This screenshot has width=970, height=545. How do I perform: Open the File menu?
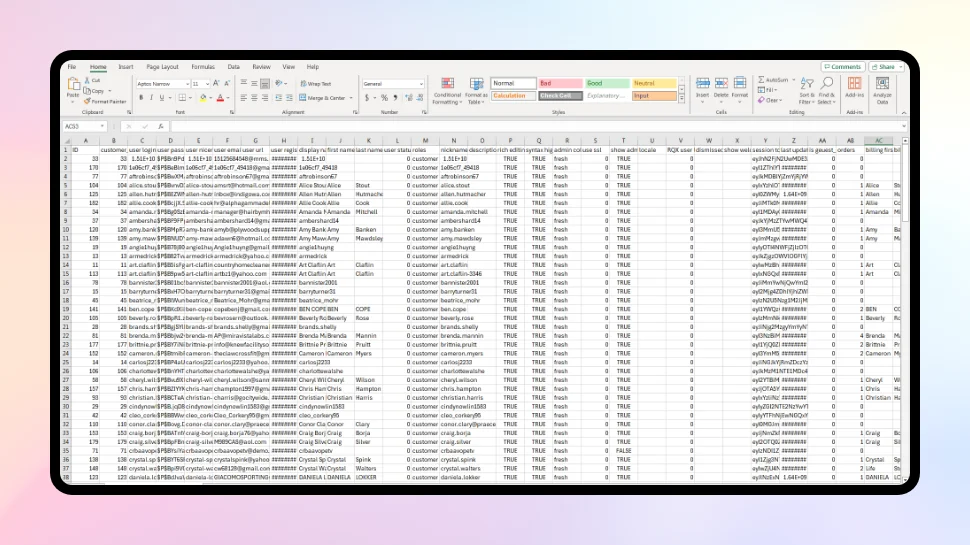click(x=72, y=67)
